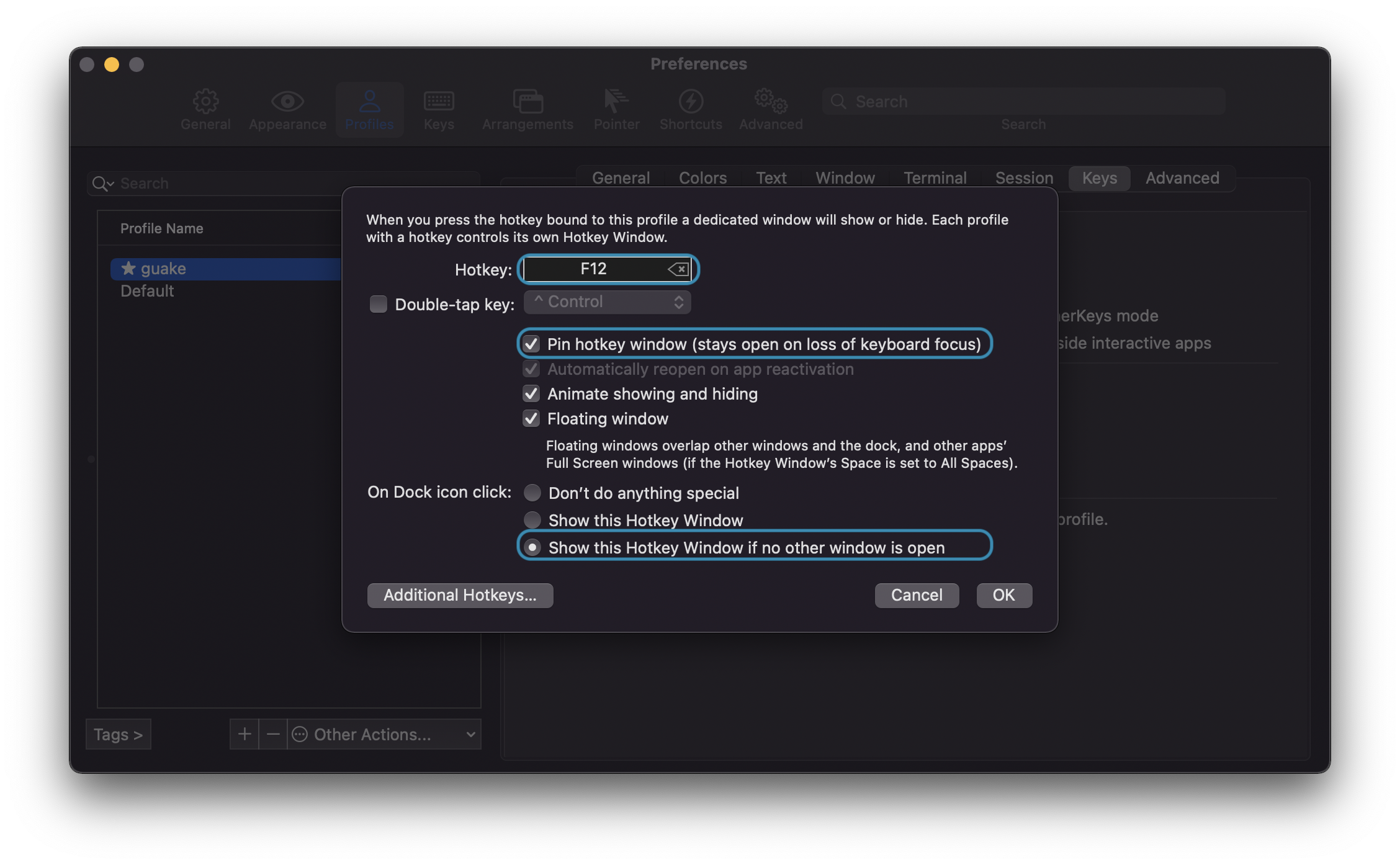Uncheck the Floating window option
Screen dimensions: 1400x865
point(531,419)
